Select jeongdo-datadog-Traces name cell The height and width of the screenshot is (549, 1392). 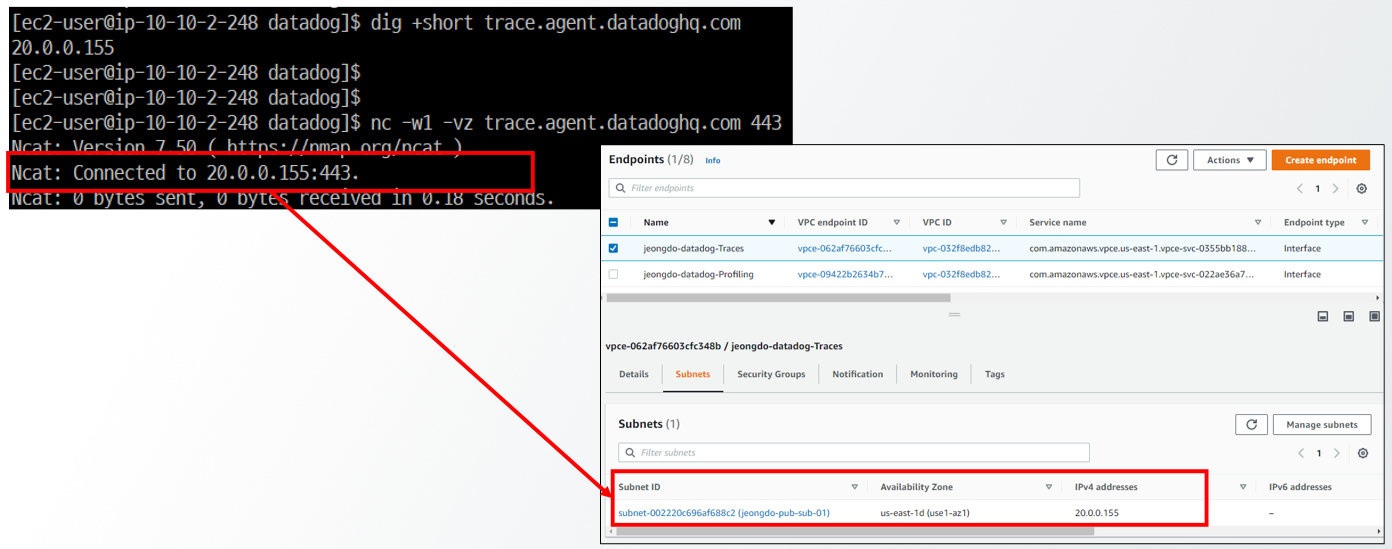tap(693, 248)
